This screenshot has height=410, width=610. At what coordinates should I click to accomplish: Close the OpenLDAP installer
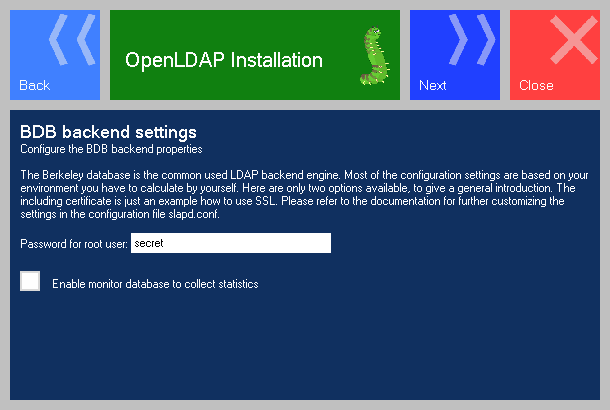coord(555,55)
